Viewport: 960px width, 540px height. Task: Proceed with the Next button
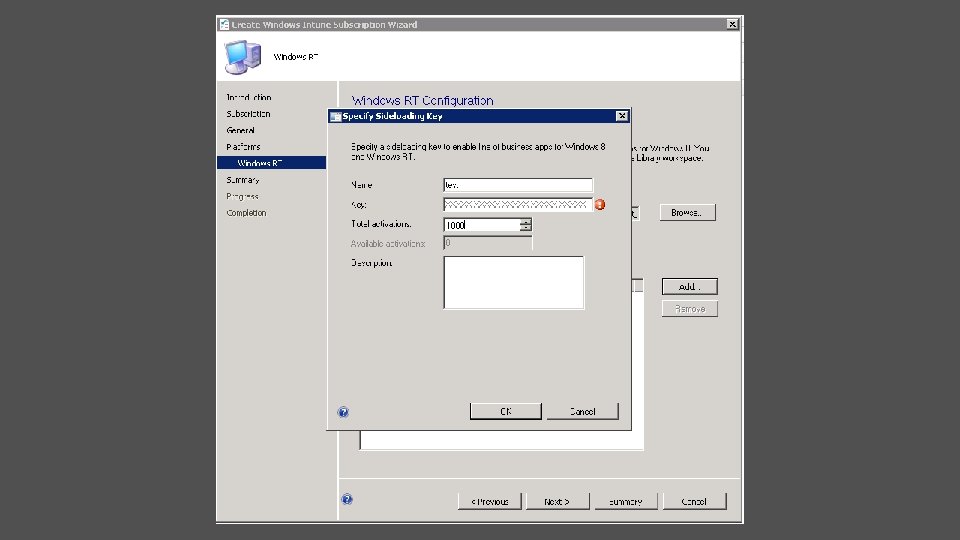(557, 501)
